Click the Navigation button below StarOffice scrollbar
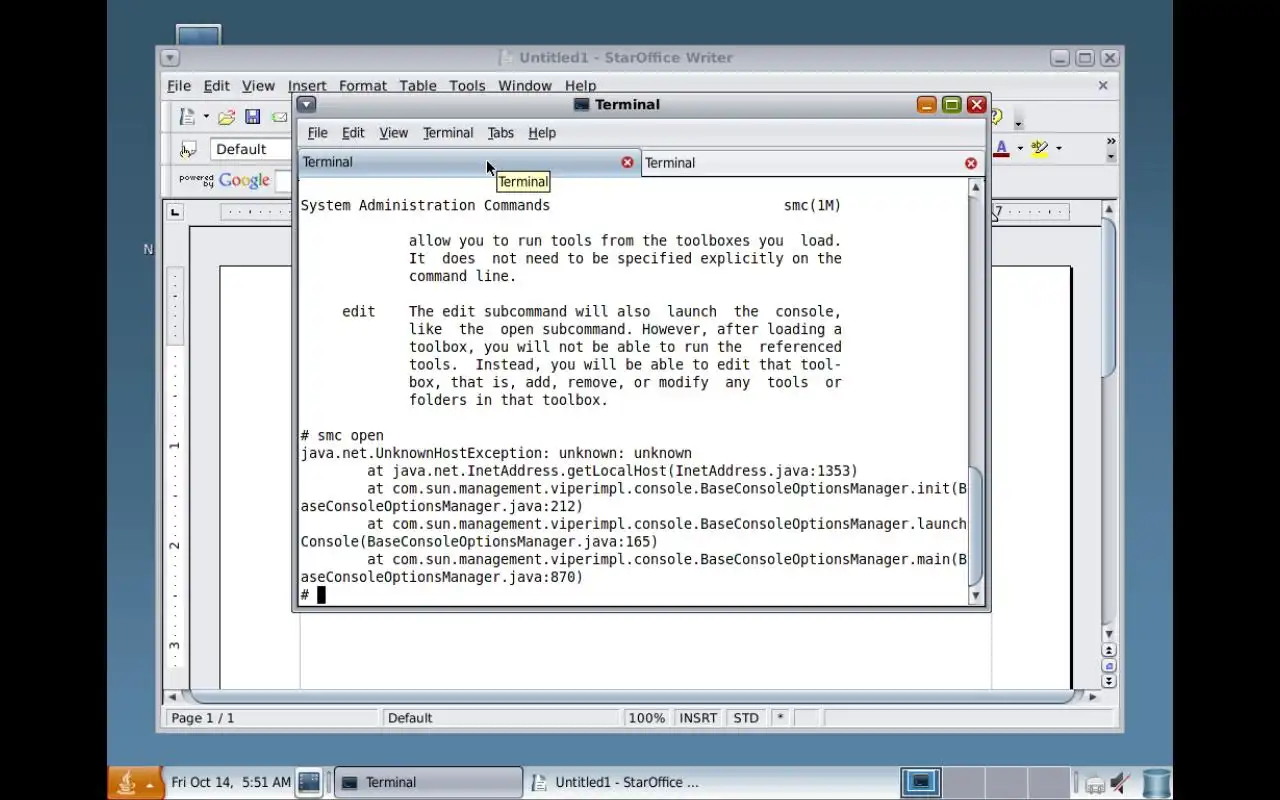1280x800 pixels. 1108,666
